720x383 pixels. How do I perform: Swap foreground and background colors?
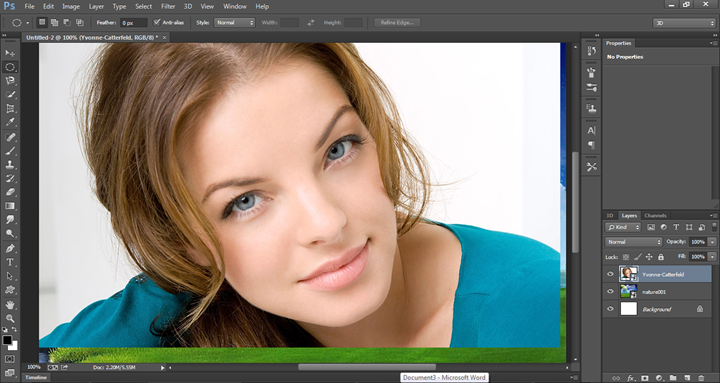(x=14, y=329)
